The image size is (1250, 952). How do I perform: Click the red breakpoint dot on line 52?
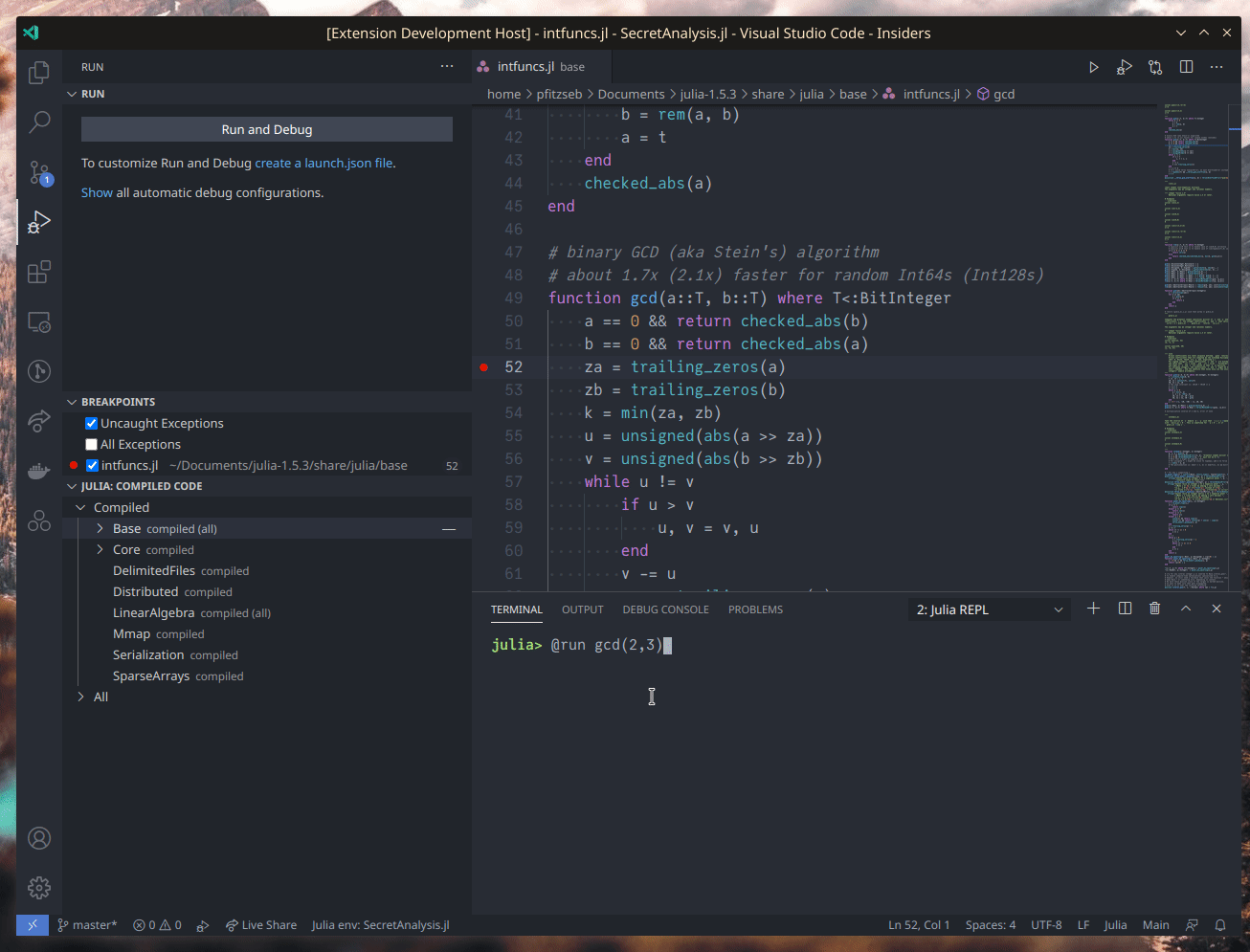click(x=483, y=365)
